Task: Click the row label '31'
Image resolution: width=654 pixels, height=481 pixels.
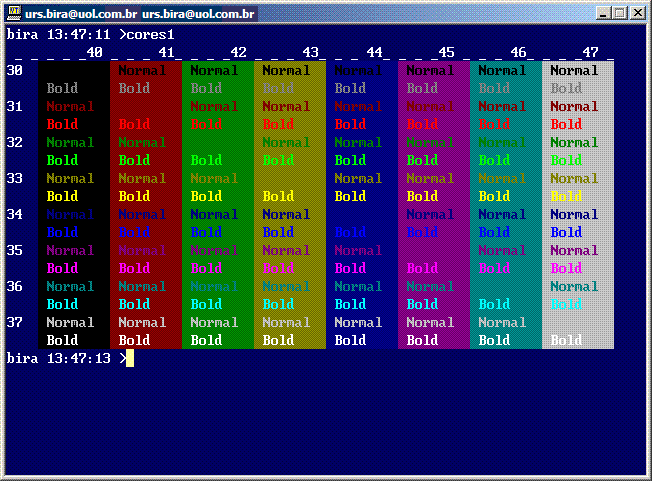Action: coord(15,106)
